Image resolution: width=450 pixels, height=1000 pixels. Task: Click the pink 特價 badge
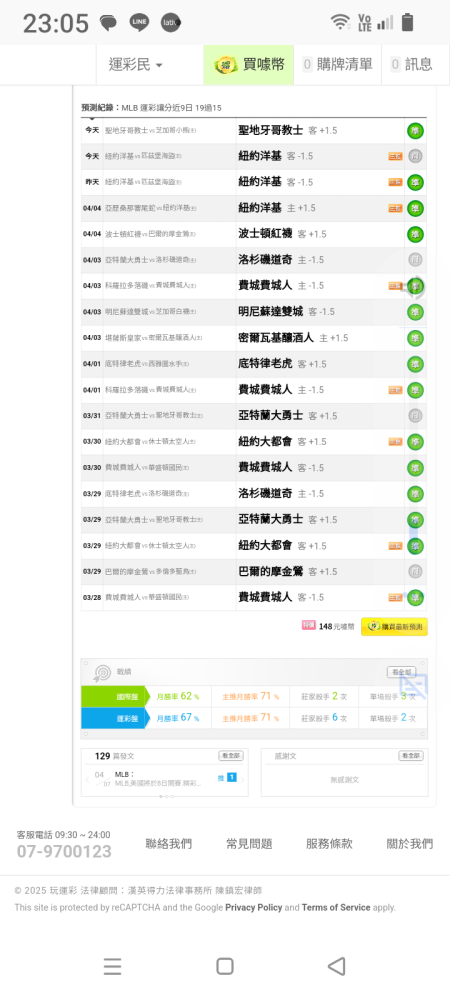[308, 626]
